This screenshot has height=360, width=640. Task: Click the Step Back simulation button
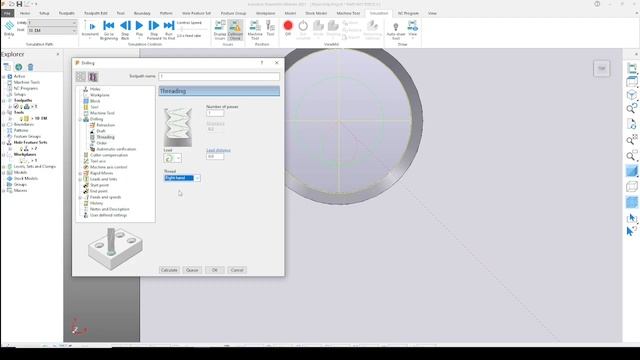pos(125,30)
